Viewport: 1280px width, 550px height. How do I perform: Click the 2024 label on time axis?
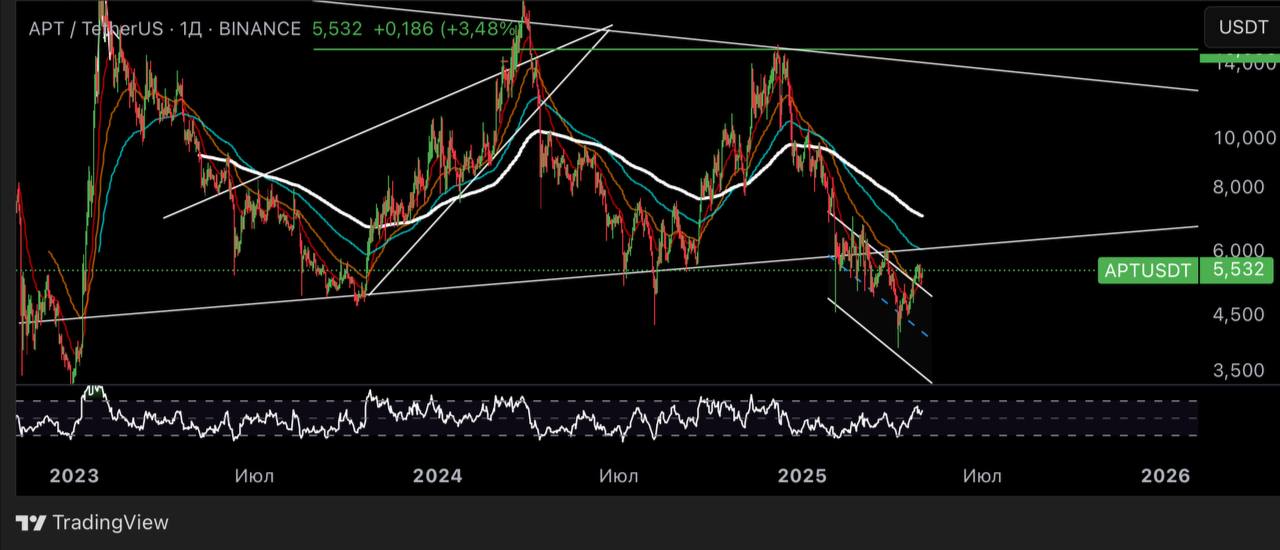coord(437,476)
